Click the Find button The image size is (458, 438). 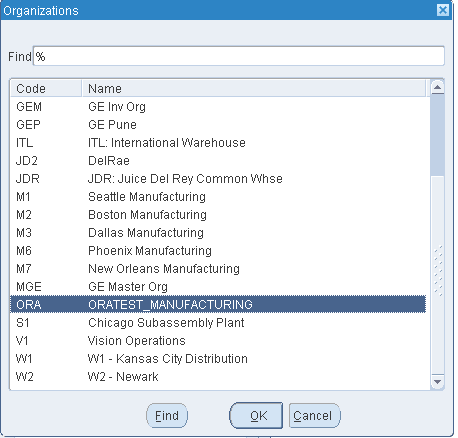[x=167, y=416]
